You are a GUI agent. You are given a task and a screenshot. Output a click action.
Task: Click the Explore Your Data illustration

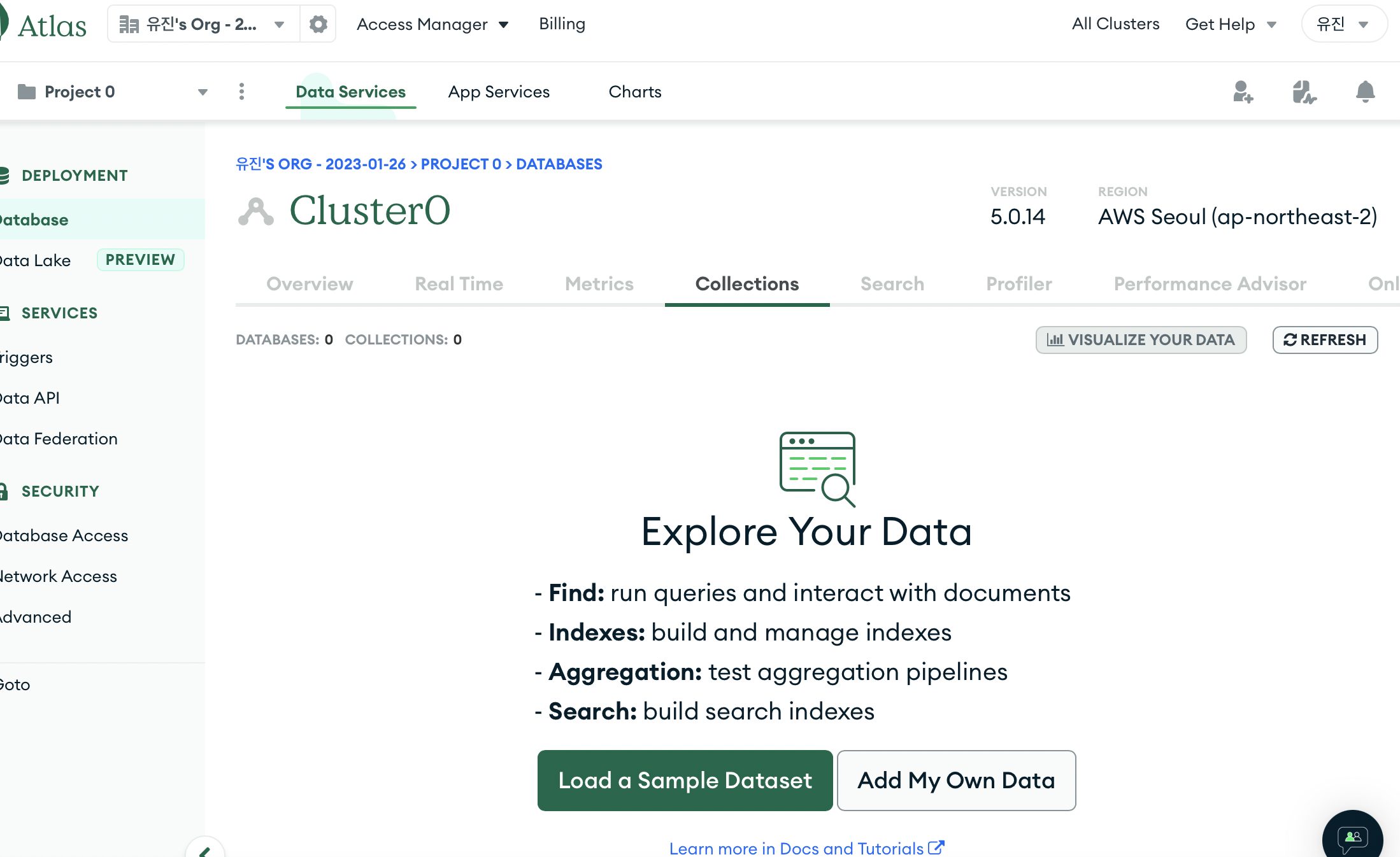click(x=818, y=469)
